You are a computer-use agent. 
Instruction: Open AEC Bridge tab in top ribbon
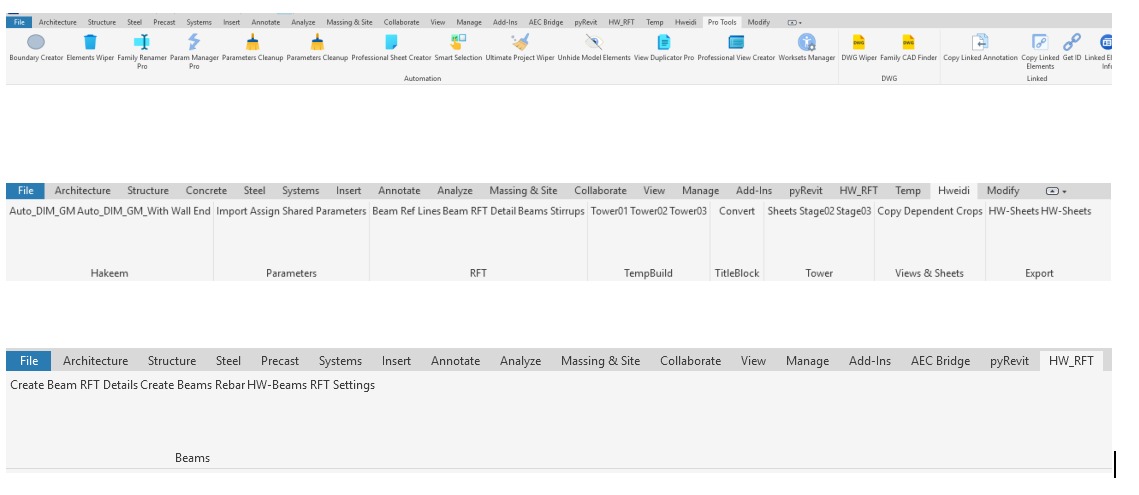[546, 23]
